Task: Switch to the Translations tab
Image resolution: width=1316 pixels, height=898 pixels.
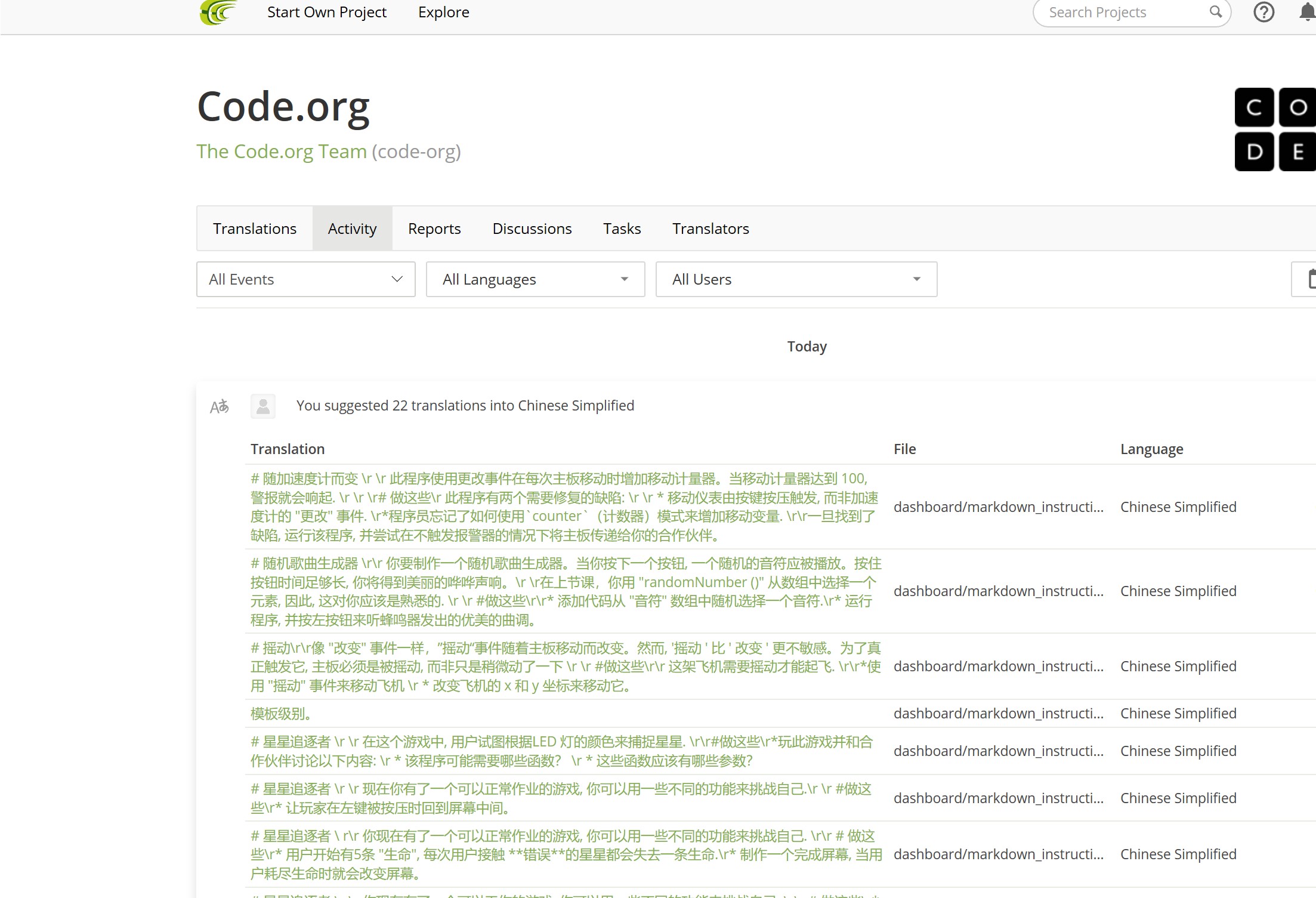Action: click(255, 229)
